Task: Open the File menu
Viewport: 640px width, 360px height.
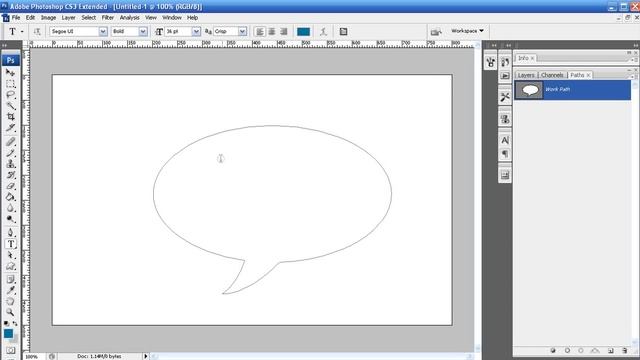Action: tap(16, 18)
